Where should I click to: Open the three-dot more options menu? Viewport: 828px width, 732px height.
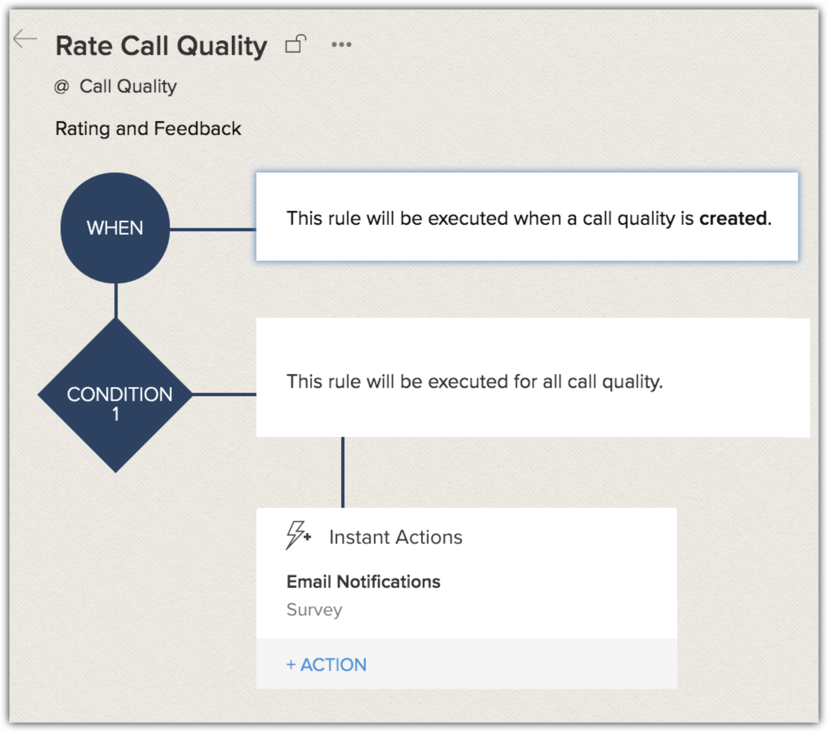pyautogui.click(x=341, y=45)
